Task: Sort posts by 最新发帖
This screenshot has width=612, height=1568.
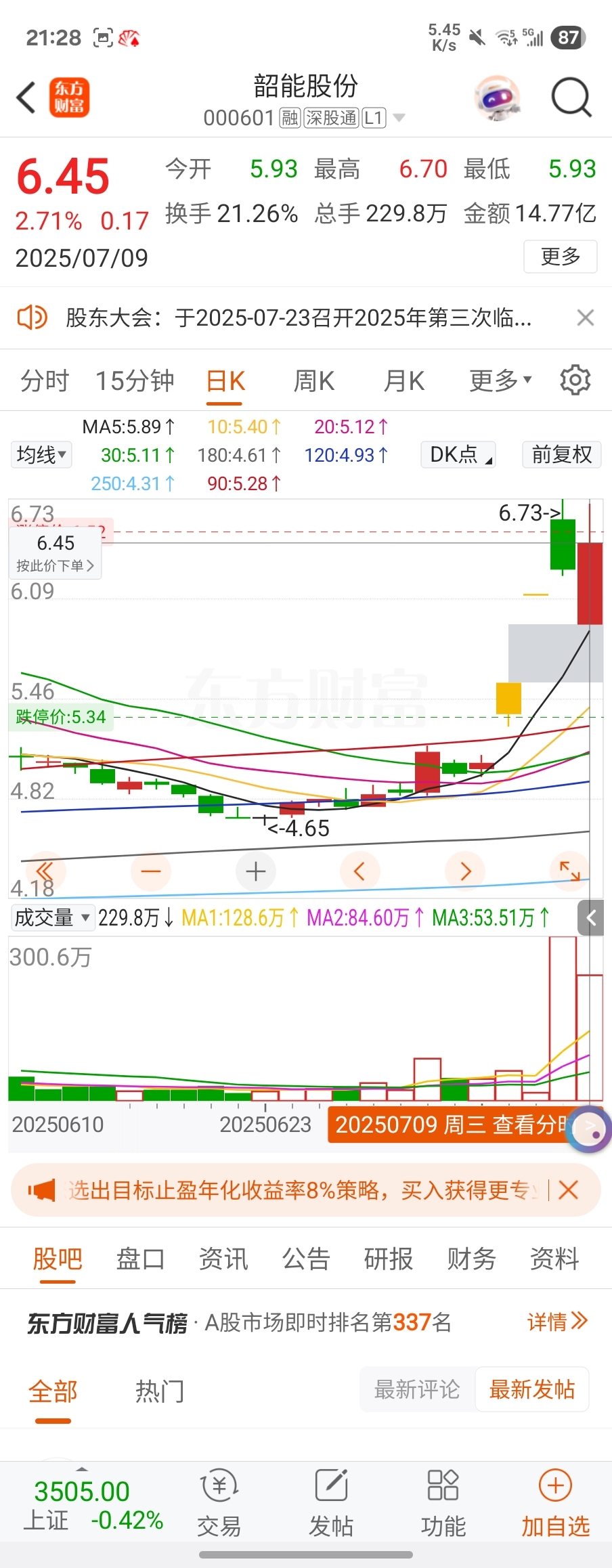Action: [532, 1389]
